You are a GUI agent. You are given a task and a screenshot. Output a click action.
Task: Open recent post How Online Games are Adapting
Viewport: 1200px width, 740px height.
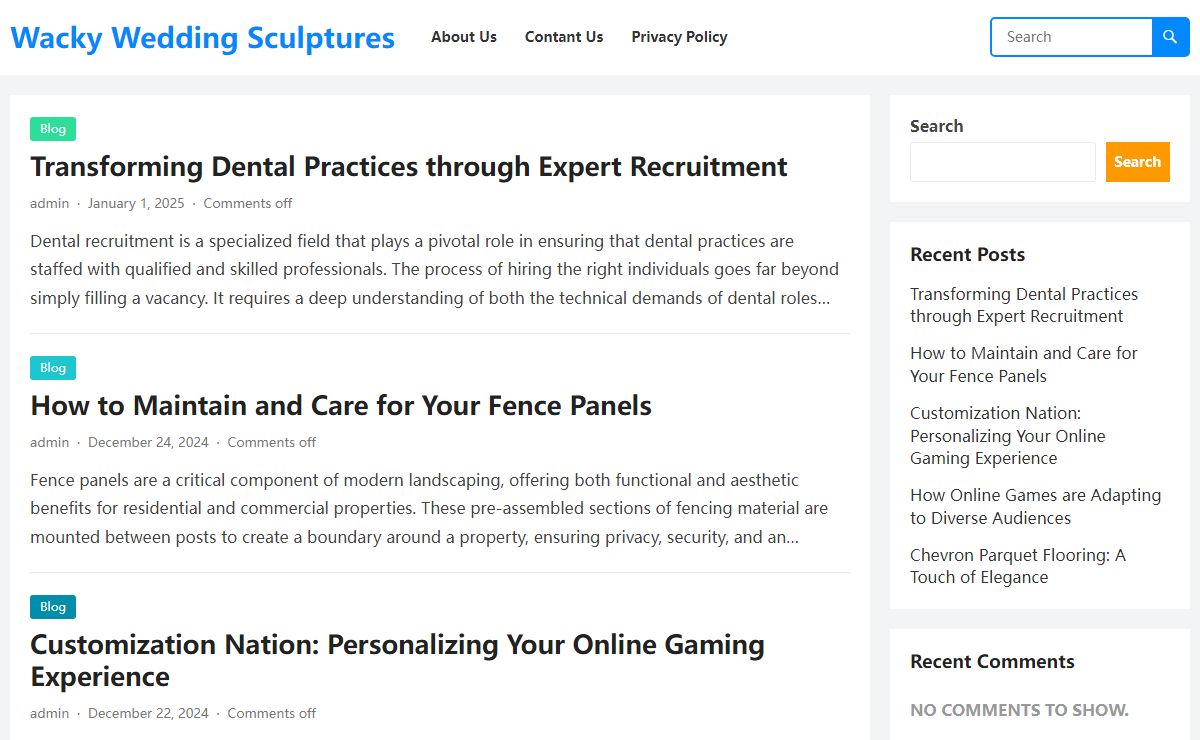(x=1035, y=506)
